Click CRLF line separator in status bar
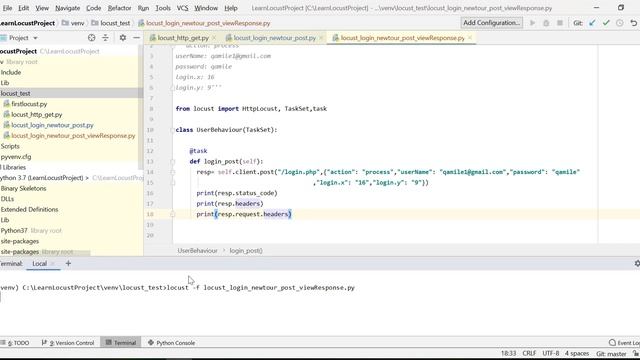 529,353
